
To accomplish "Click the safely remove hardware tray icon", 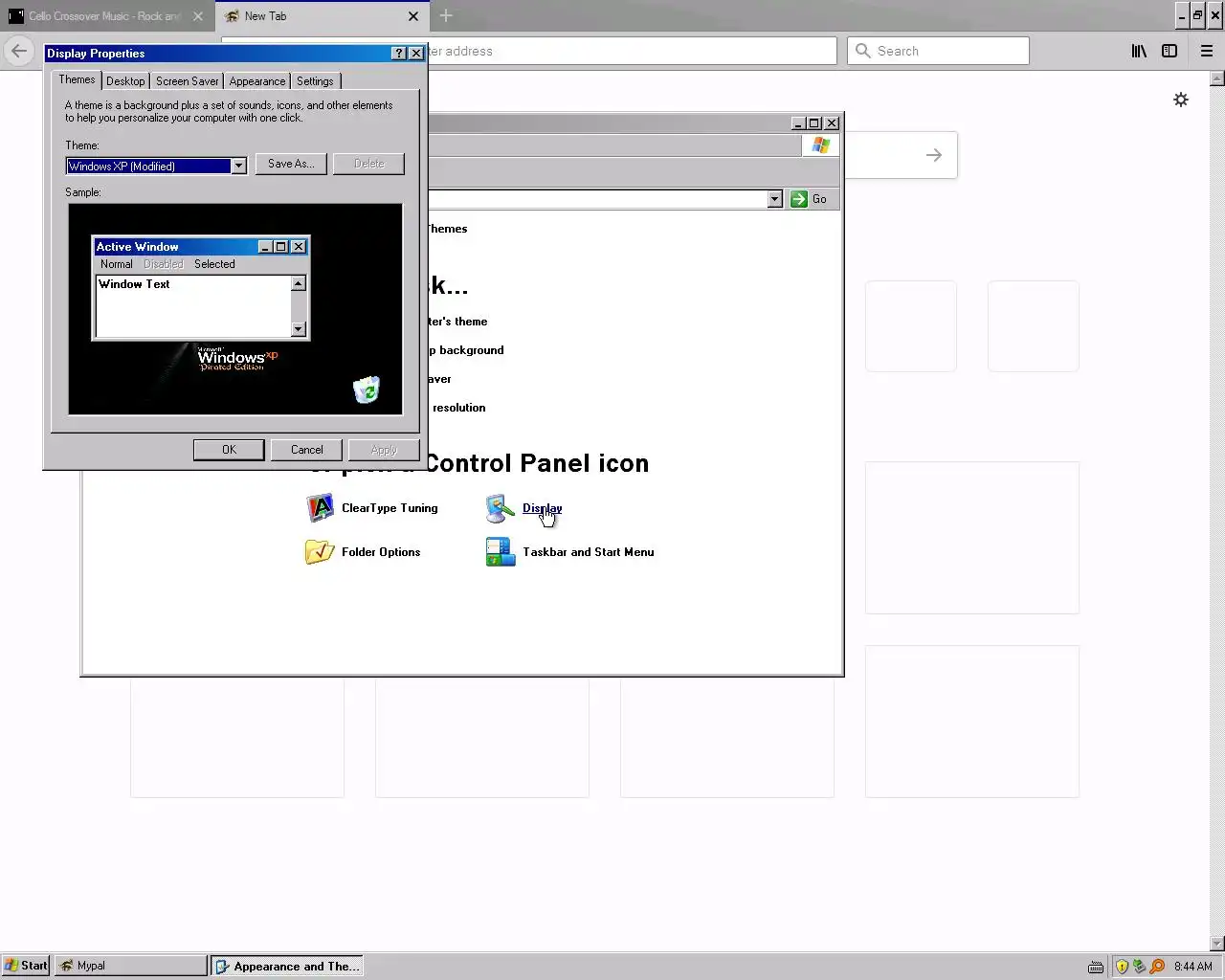I will pos(1139,967).
